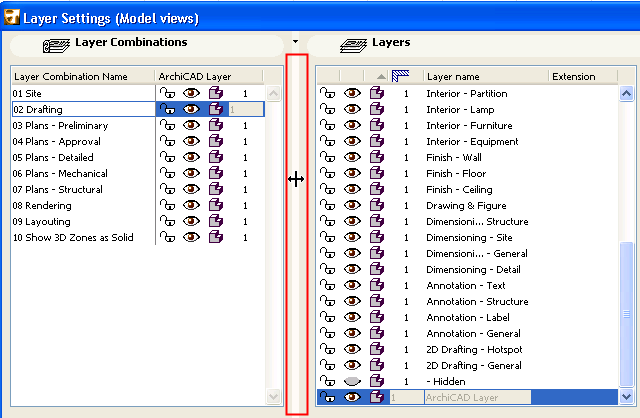Click 3D wireframe icon in 05 Plans - Detailed row

[216, 157]
